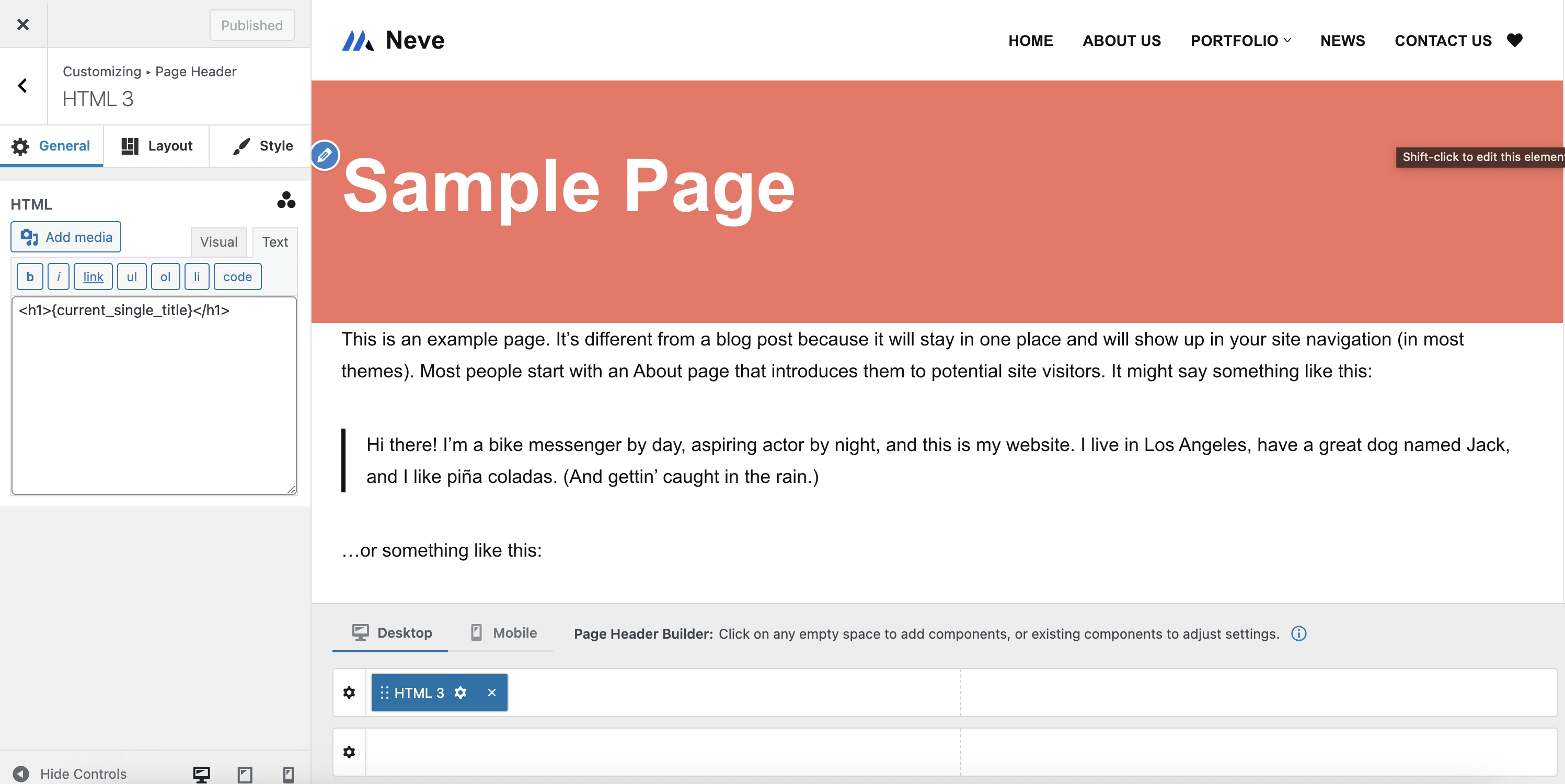Hide Controls toggle at bottom left
The width and height of the screenshot is (1565, 784).
click(x=71, y=774)
